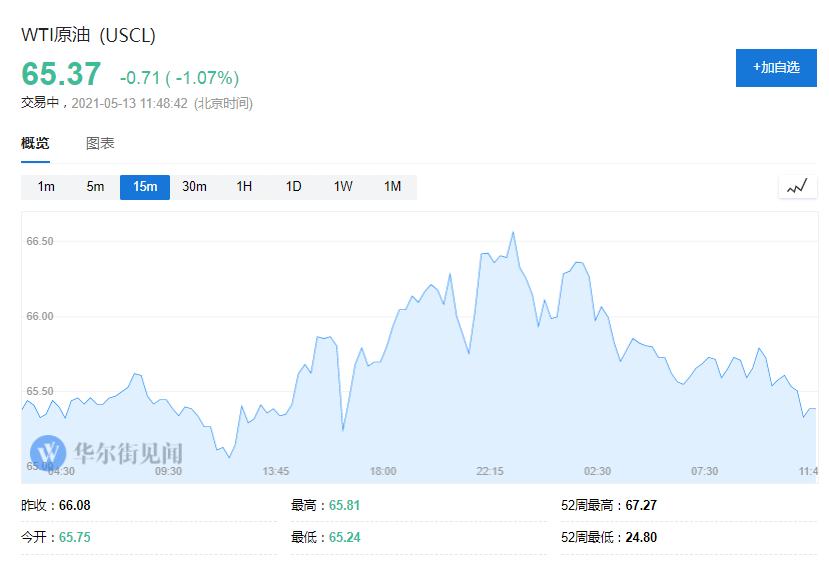Select the 5m interval button
829x569 pixels.
95,187
